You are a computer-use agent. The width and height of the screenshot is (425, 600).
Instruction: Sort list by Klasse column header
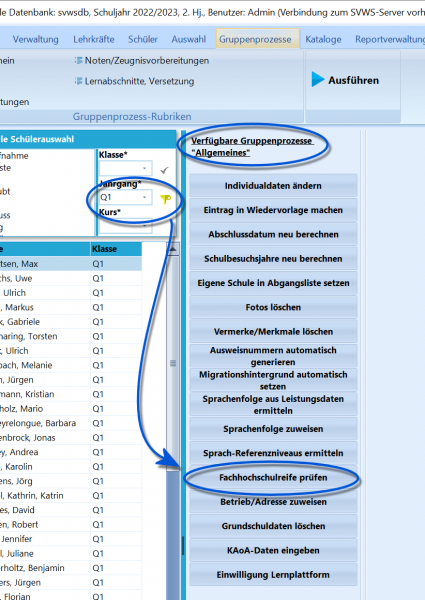(116, 249)
